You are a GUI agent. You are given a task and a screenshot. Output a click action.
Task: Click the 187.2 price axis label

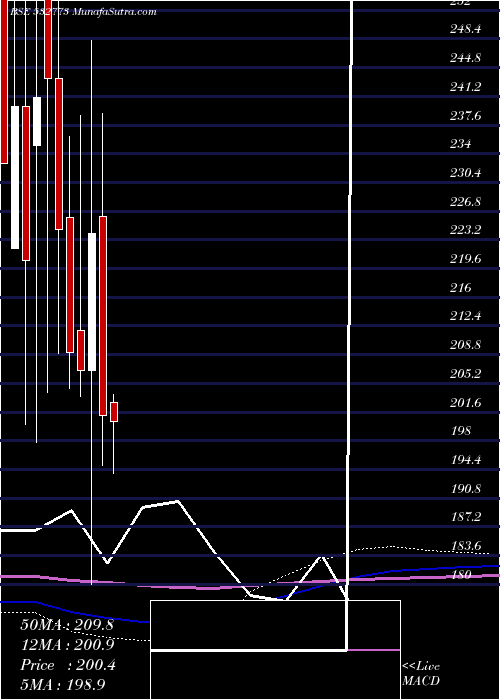point(465,517)
